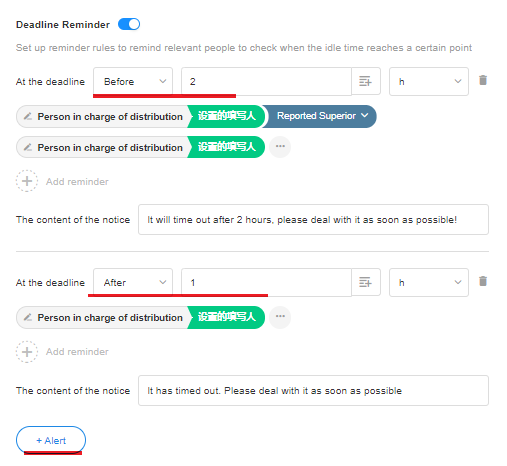Click second dashed plus Add reminder icon
507x466 pixels.
27,352
